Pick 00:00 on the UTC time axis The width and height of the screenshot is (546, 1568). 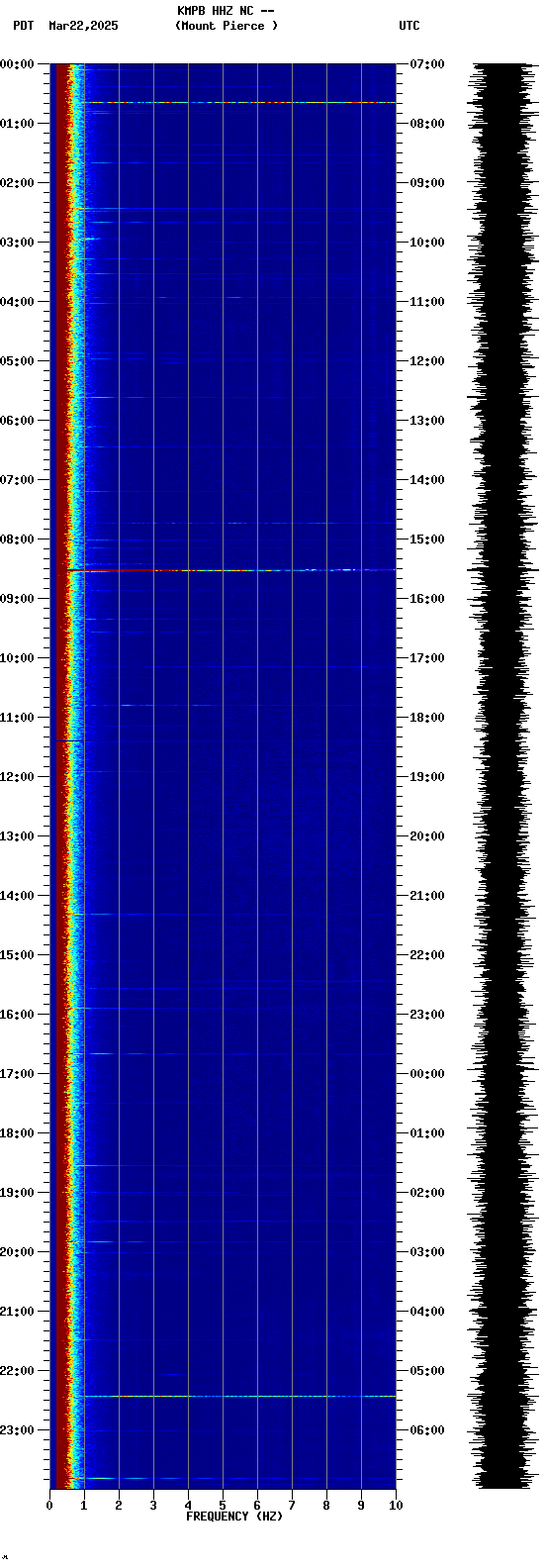427,1074
